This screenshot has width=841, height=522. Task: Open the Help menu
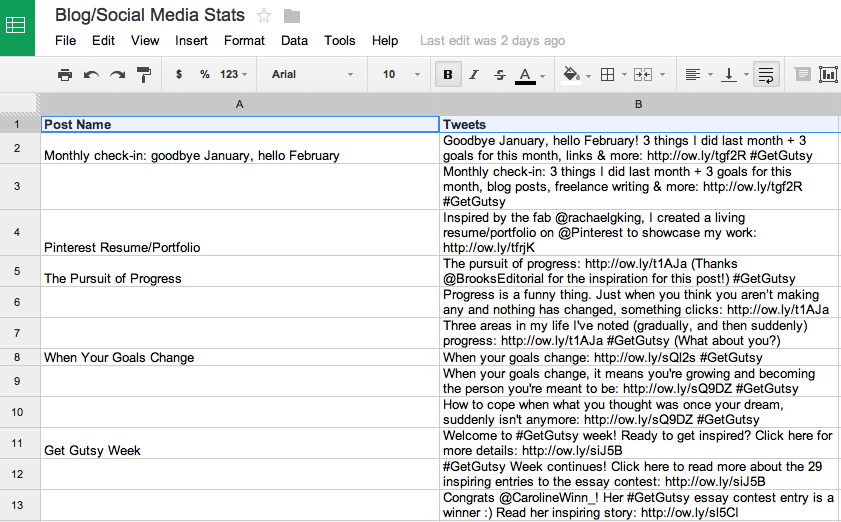tap(385, 41)
